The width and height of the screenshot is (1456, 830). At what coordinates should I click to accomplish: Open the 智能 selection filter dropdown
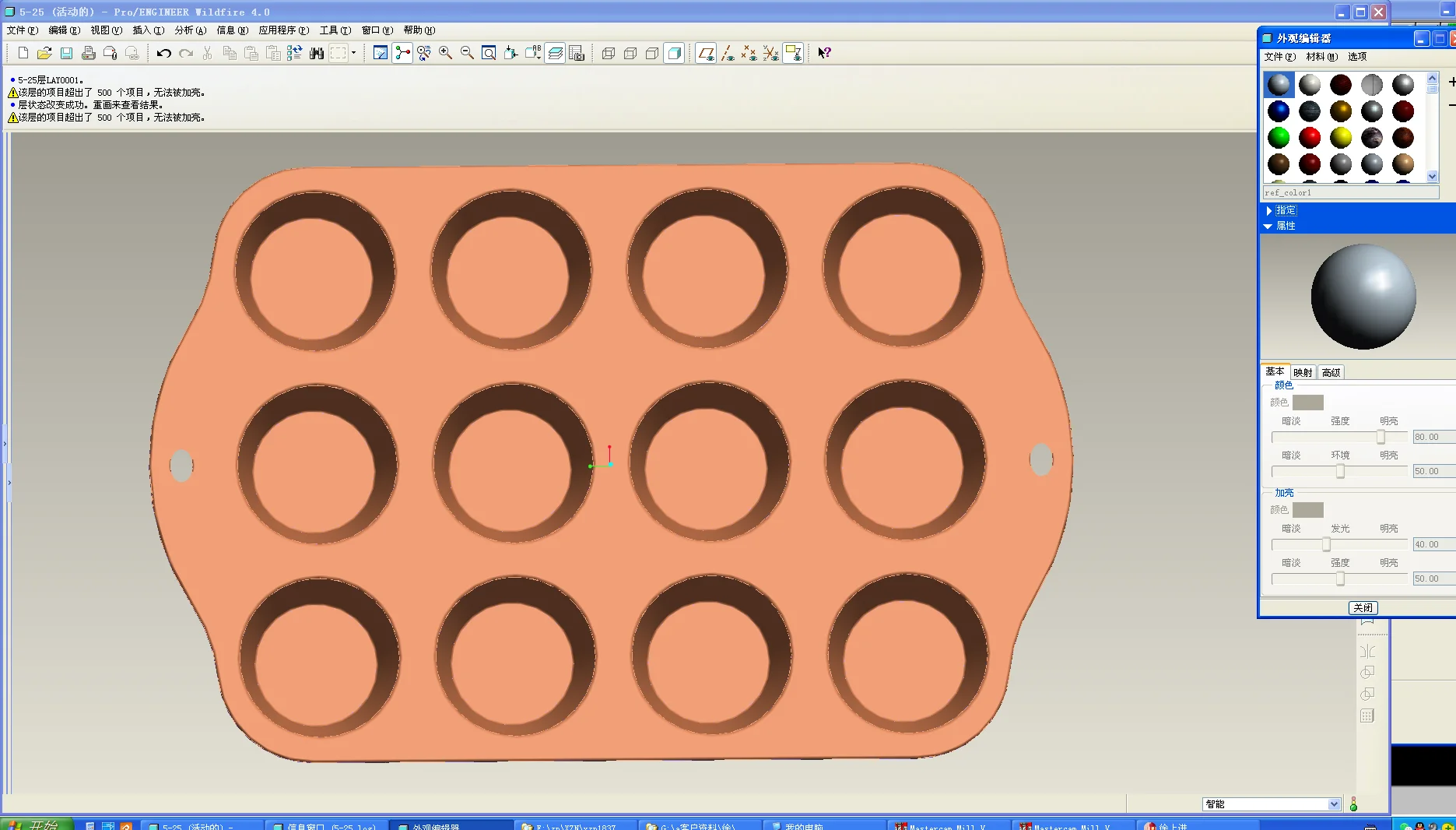click(1334, 804)
